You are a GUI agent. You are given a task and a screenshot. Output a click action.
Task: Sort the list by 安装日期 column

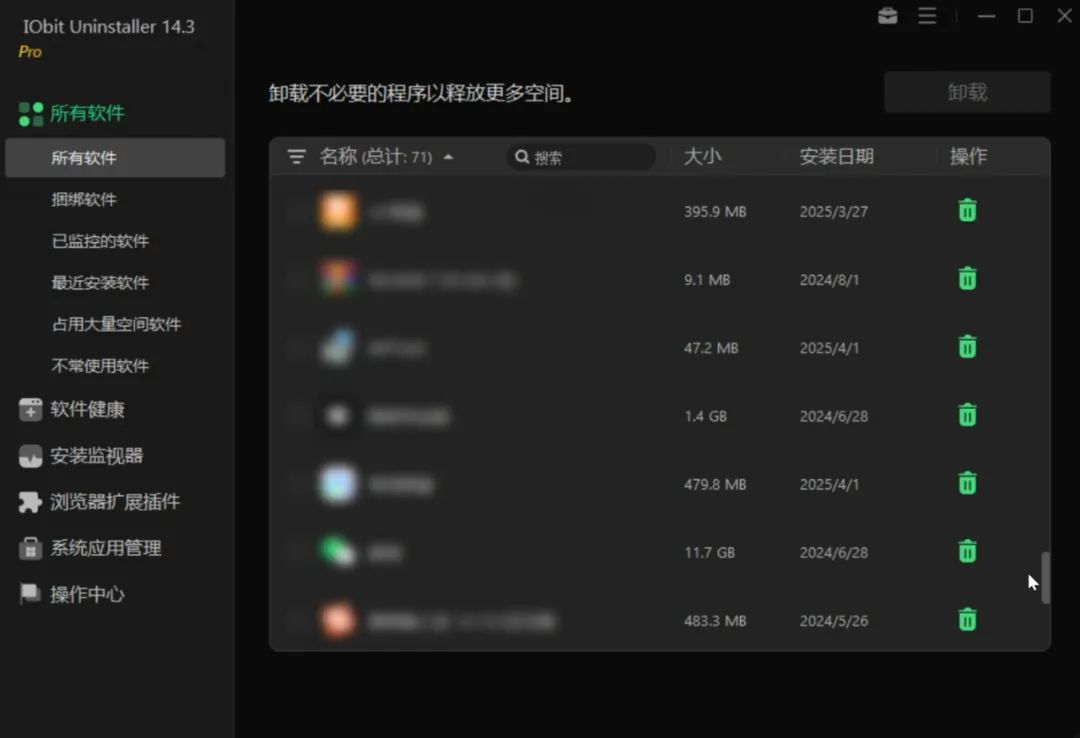coord(836,156)
